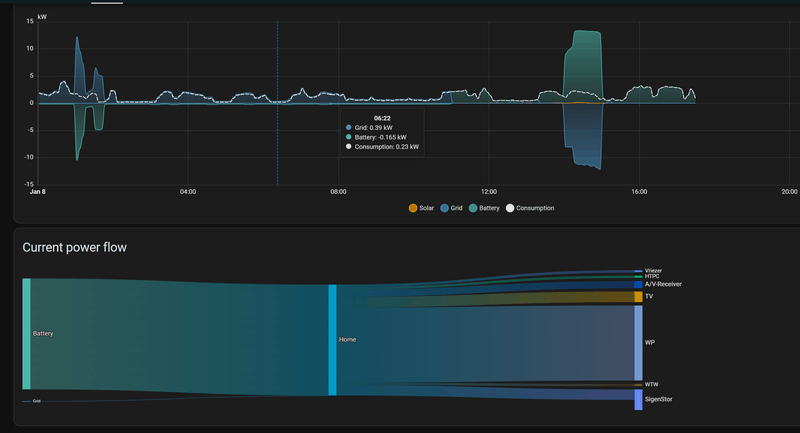Click the Vriezer flow label

point(653,270)
